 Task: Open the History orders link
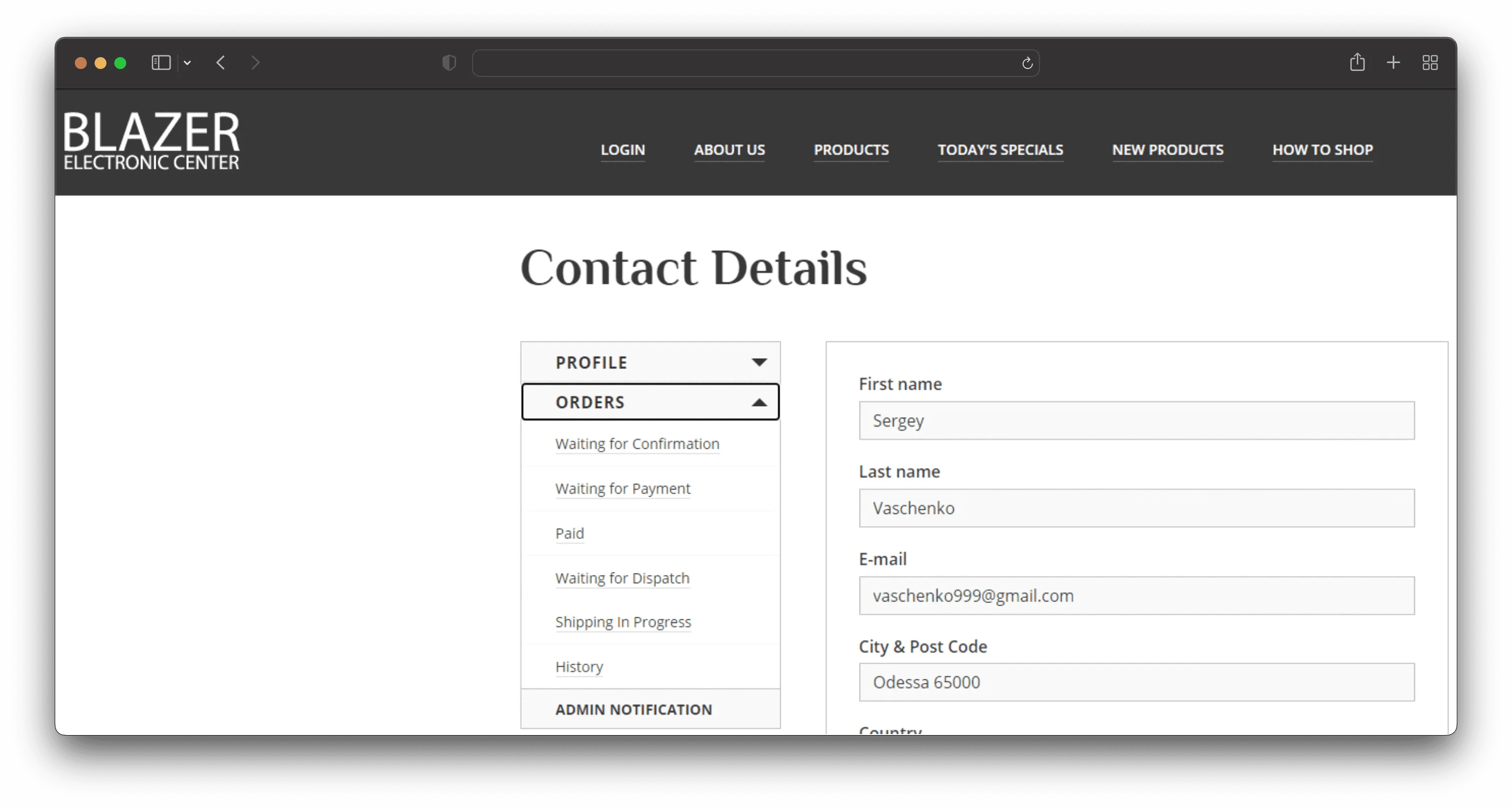pos(579,667)
